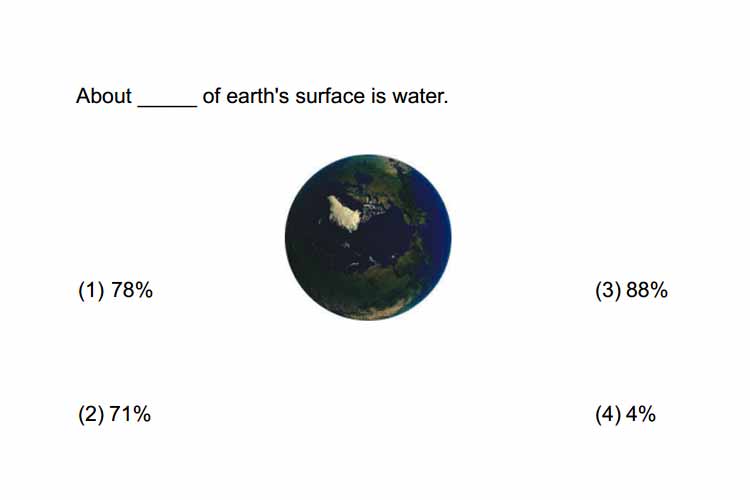Select answer option (4) 4%
Screen dimensions: 750x500
tap(625, 414)
